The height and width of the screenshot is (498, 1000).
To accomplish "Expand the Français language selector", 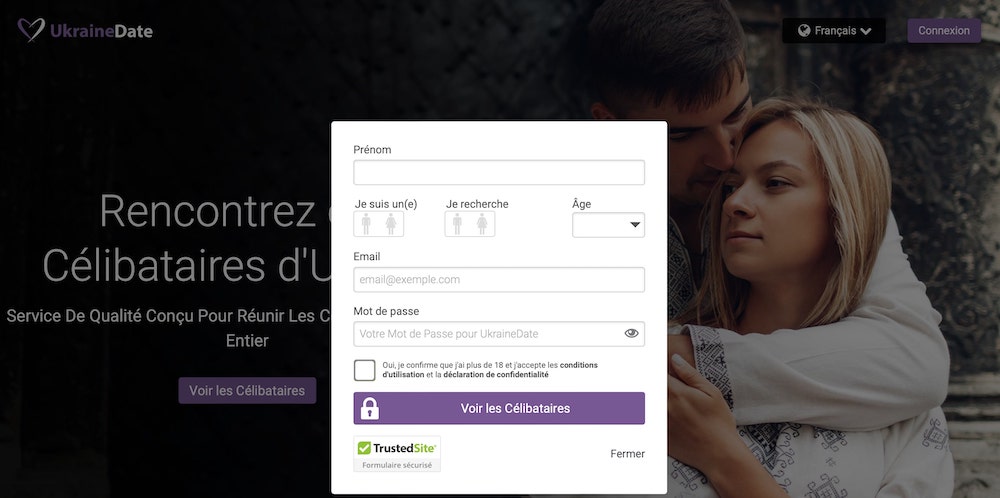I will 834,31.
